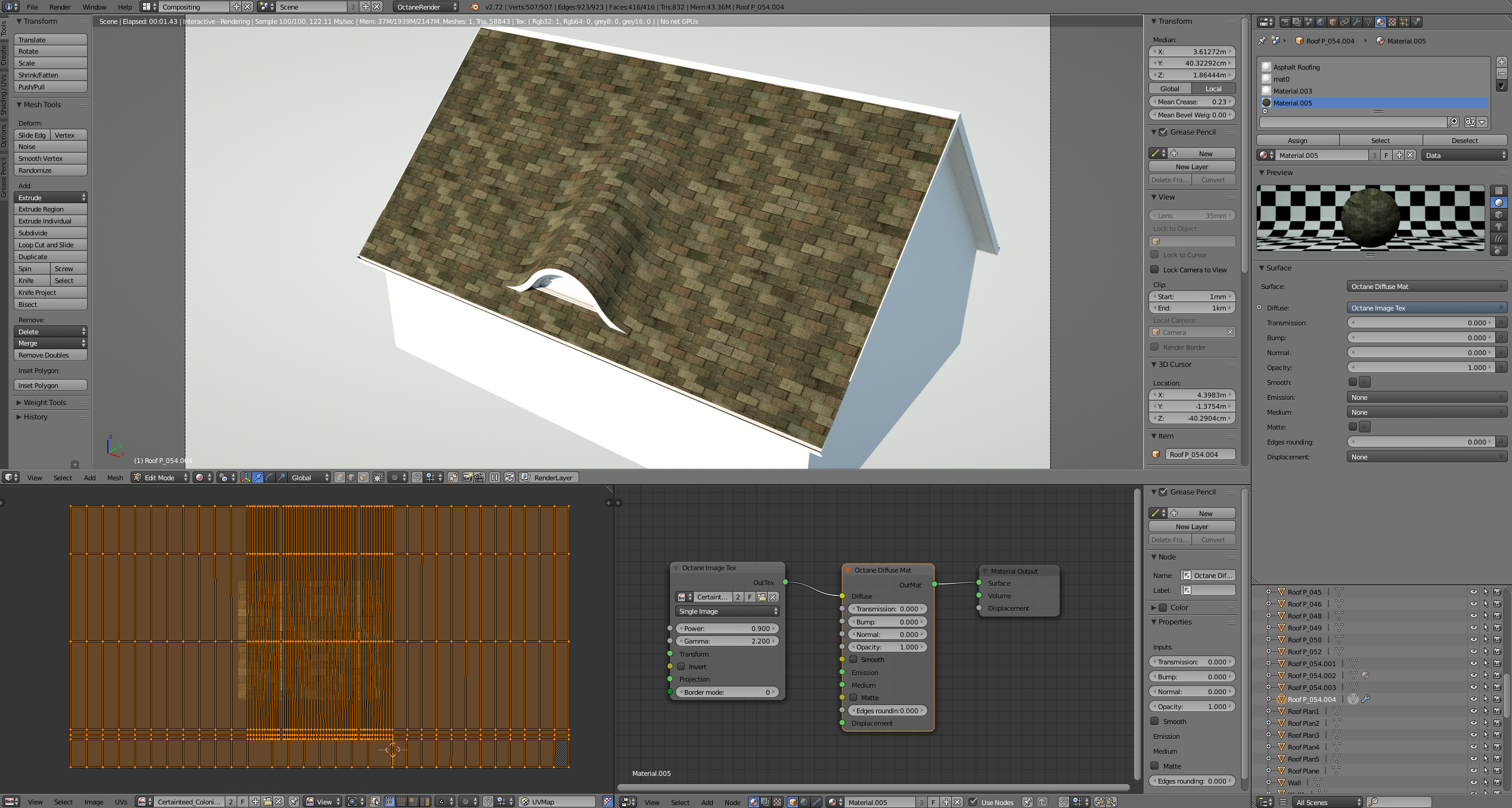
Task: Click the translate manipulator arrow icon
Action: pyautogui.click(x=257, y=477)
